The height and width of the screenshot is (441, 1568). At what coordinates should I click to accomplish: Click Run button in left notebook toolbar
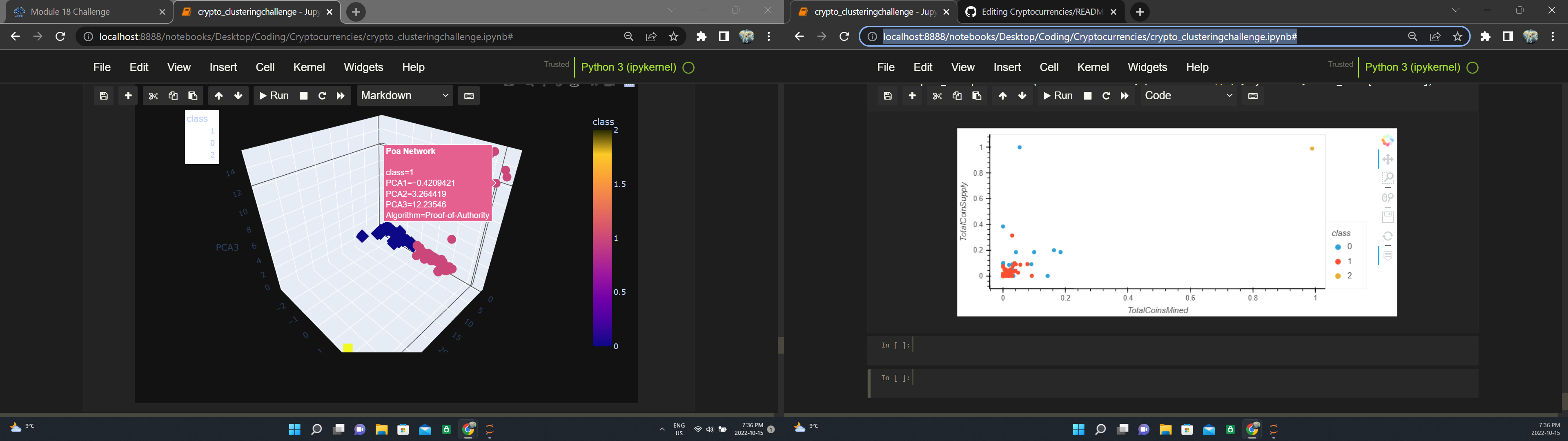[x=274, y=96]
